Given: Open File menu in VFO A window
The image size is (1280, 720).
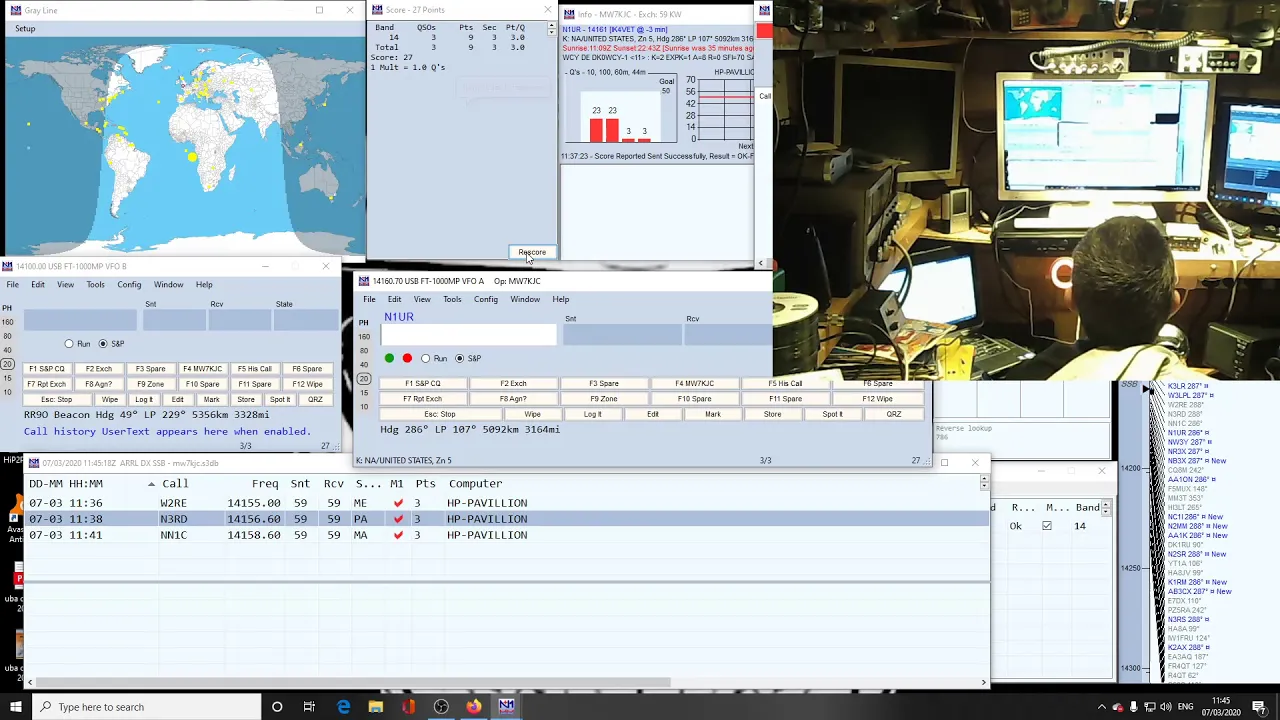Looking at the screenshot, I should coord(369,299).
